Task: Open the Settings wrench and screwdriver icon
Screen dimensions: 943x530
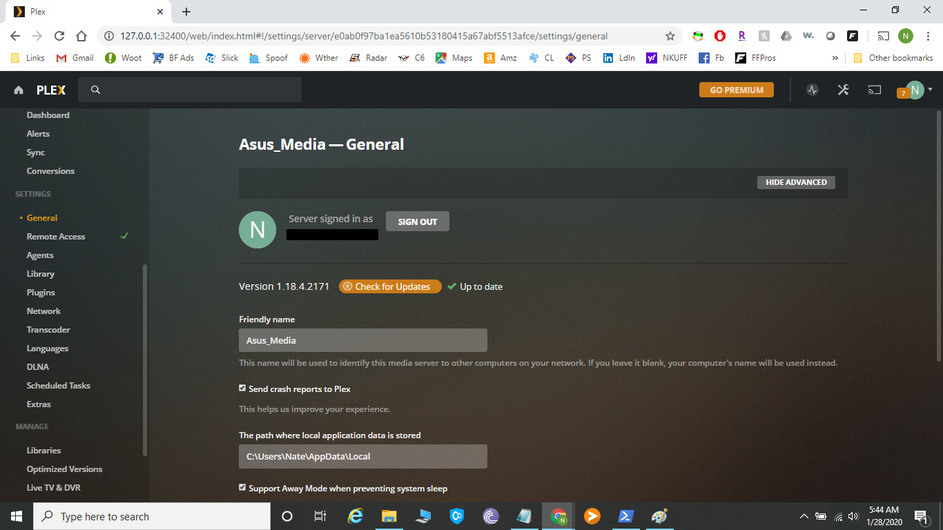Action: click(x=843, y=90)
